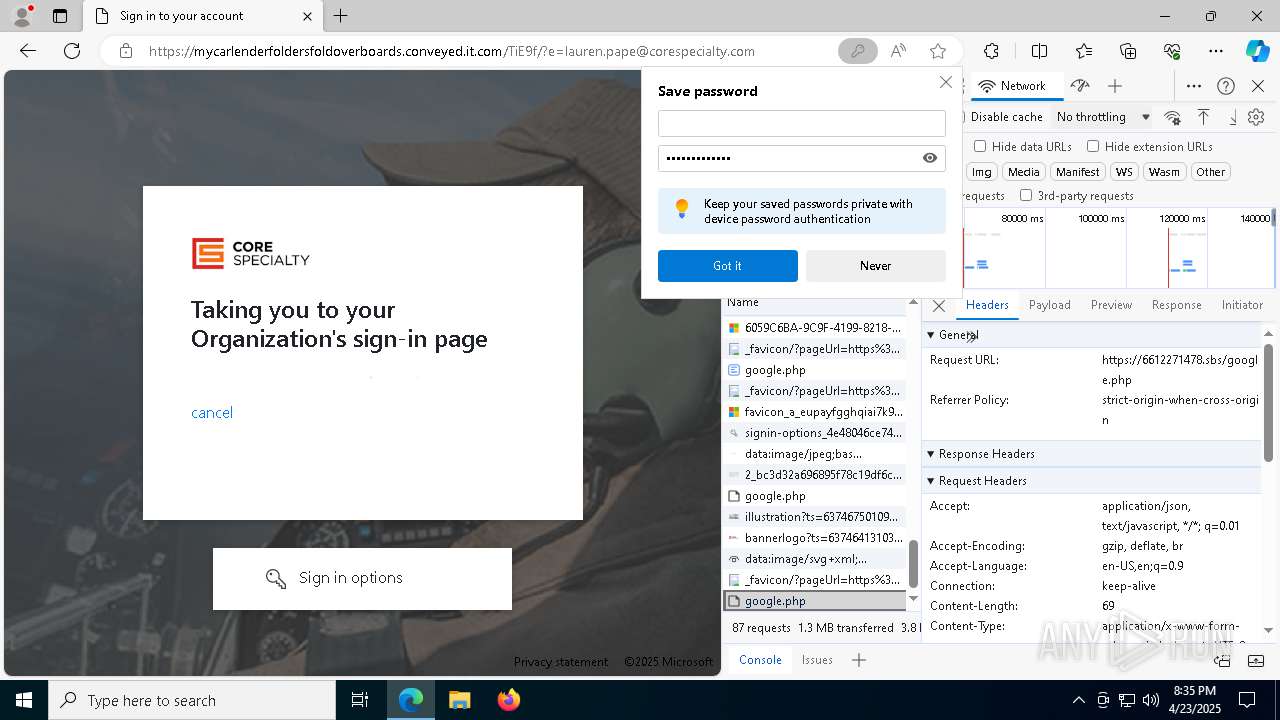Export HAR file with down arrow
1280x720 pixels.
coord(1232,117)
